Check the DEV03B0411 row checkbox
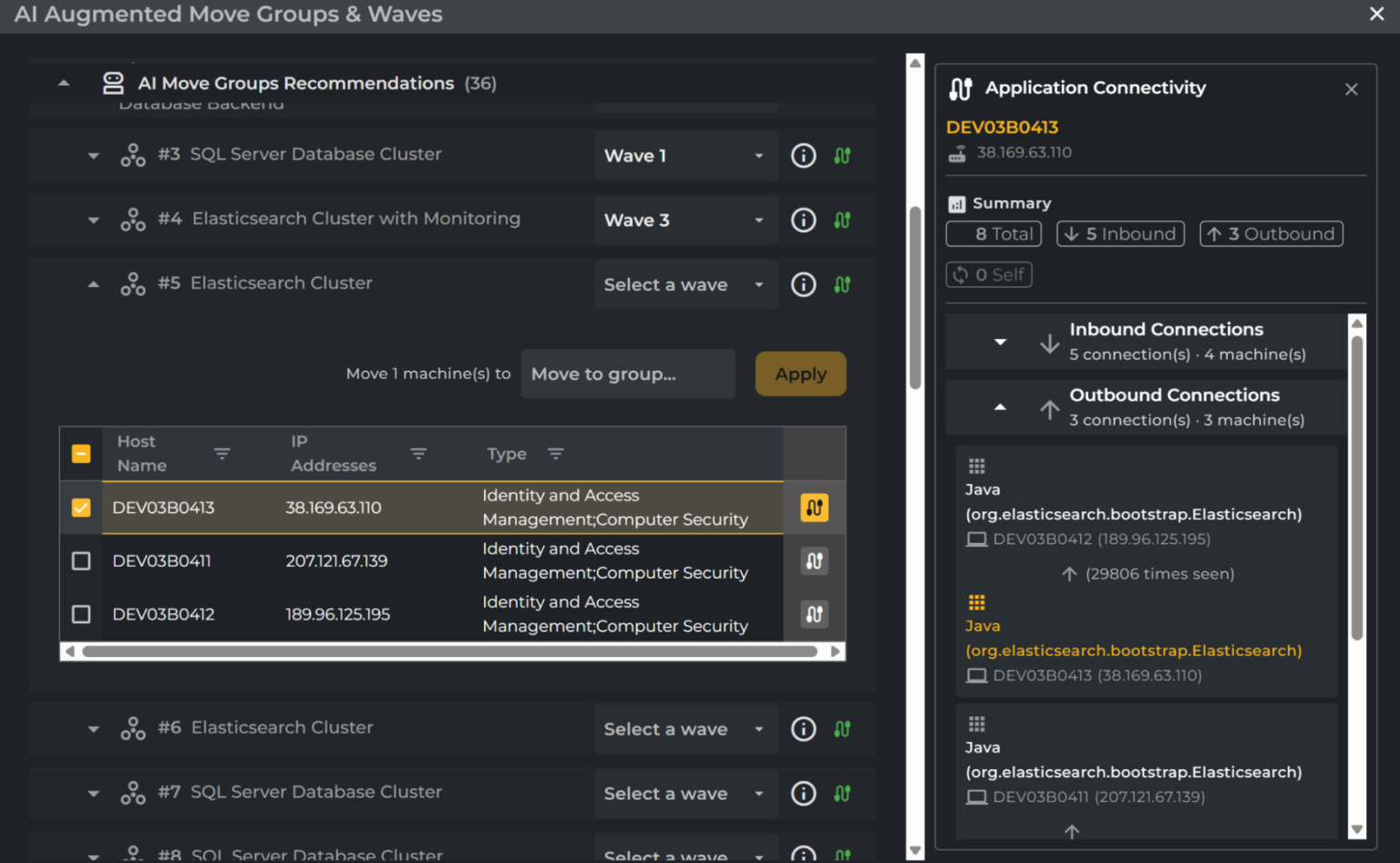1400x863 pixels. [81, 561]
